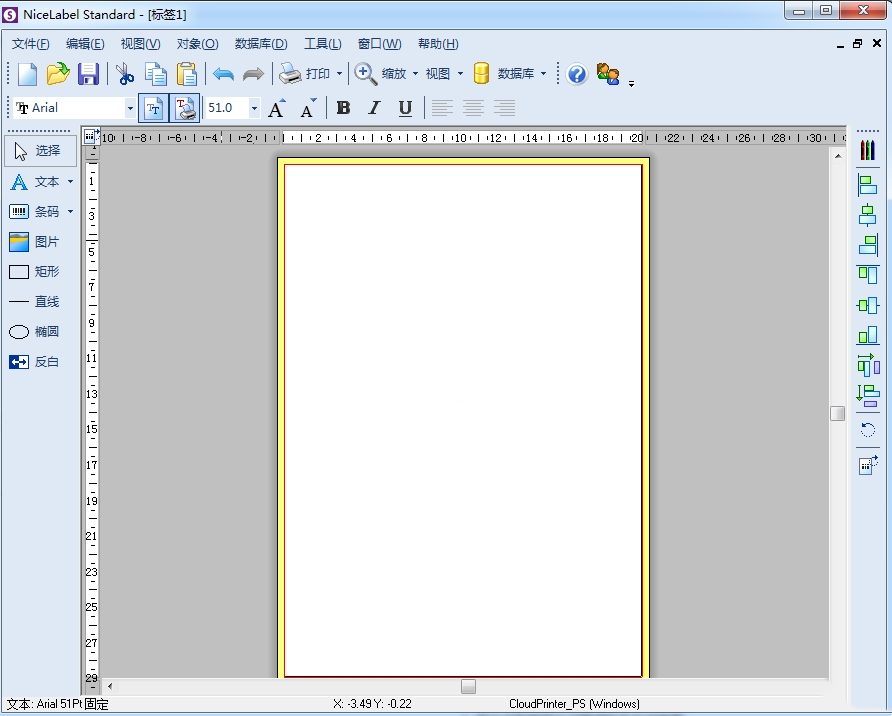Click the users icon in toolbar
The width and height of the screenshot is (892, 716).
pos(608,75)
